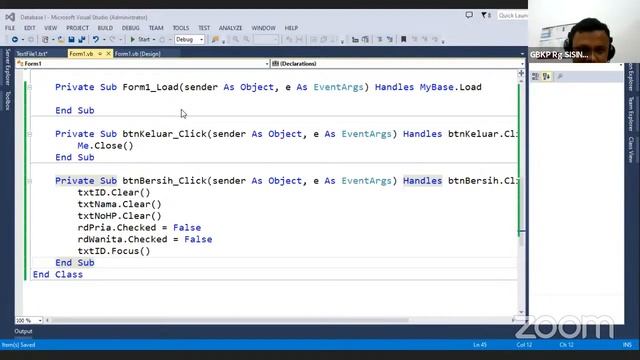Click the Navigate Backward toolbar icon
640x360 pixels.
[x=15, y=40]
